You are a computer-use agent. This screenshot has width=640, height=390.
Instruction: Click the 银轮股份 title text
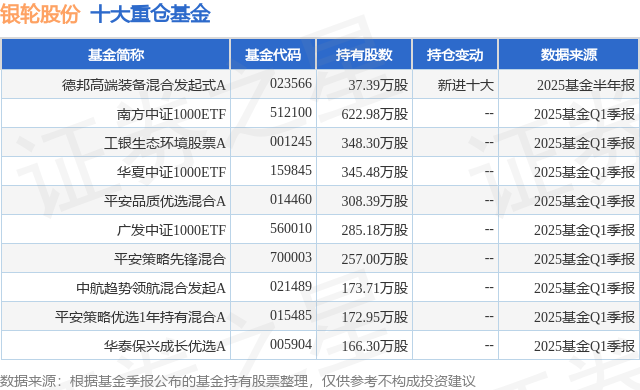point(40,14)
